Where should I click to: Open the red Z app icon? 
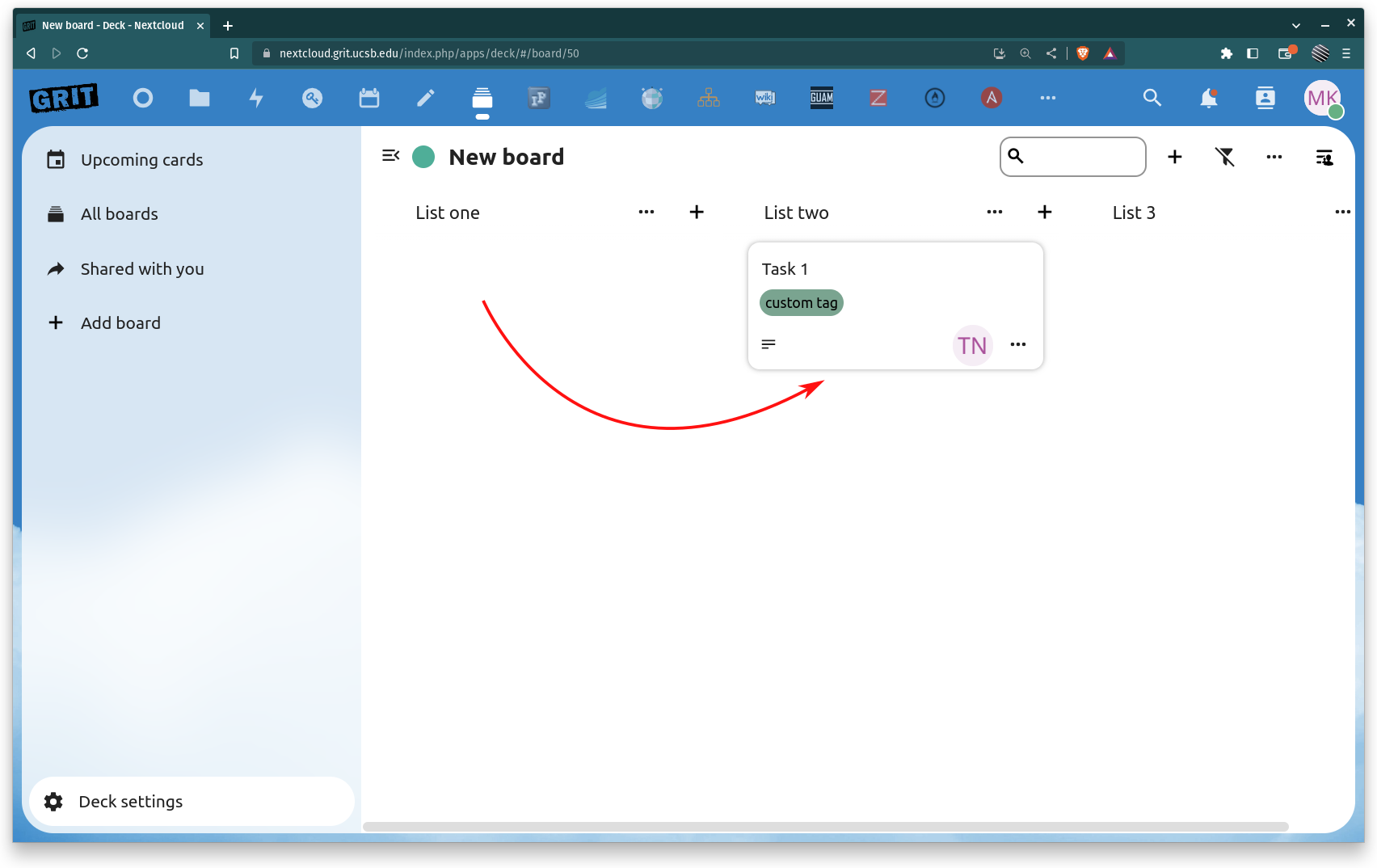pos(878,98)
